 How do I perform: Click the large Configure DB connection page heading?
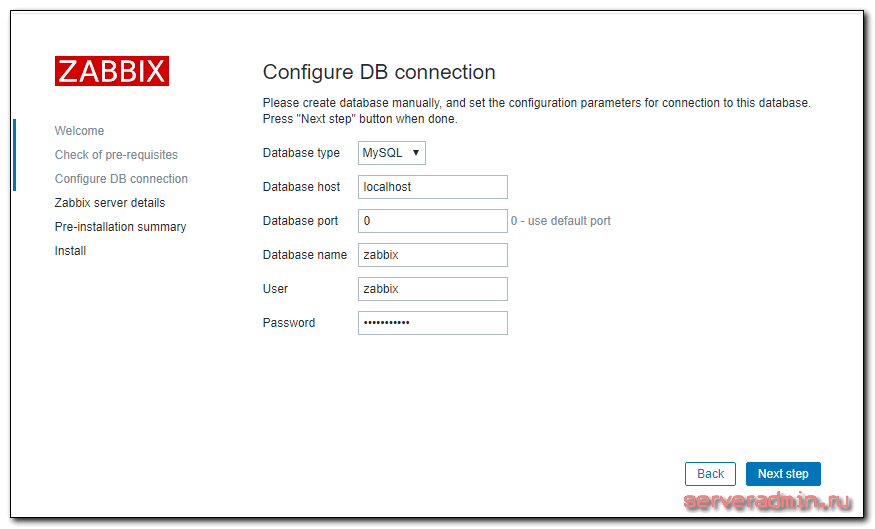(x=379, y=72)
